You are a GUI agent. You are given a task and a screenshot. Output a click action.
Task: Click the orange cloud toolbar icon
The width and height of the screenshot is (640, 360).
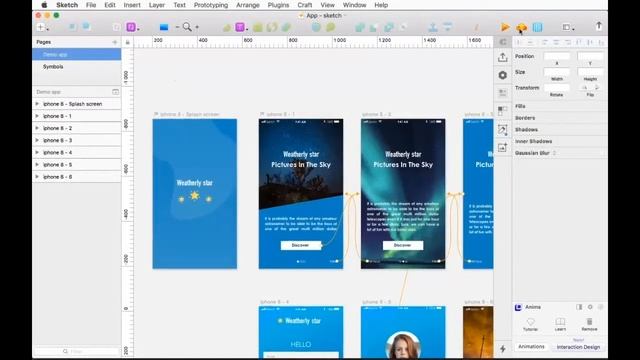(x=521, y=28)
